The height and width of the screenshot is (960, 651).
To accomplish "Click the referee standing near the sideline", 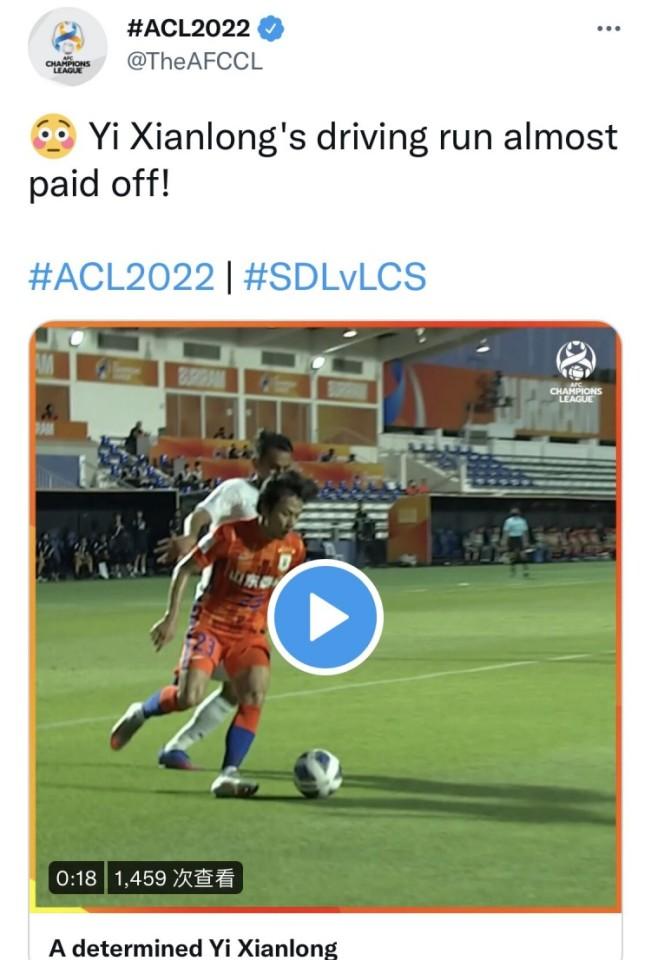I will point(516,542).
